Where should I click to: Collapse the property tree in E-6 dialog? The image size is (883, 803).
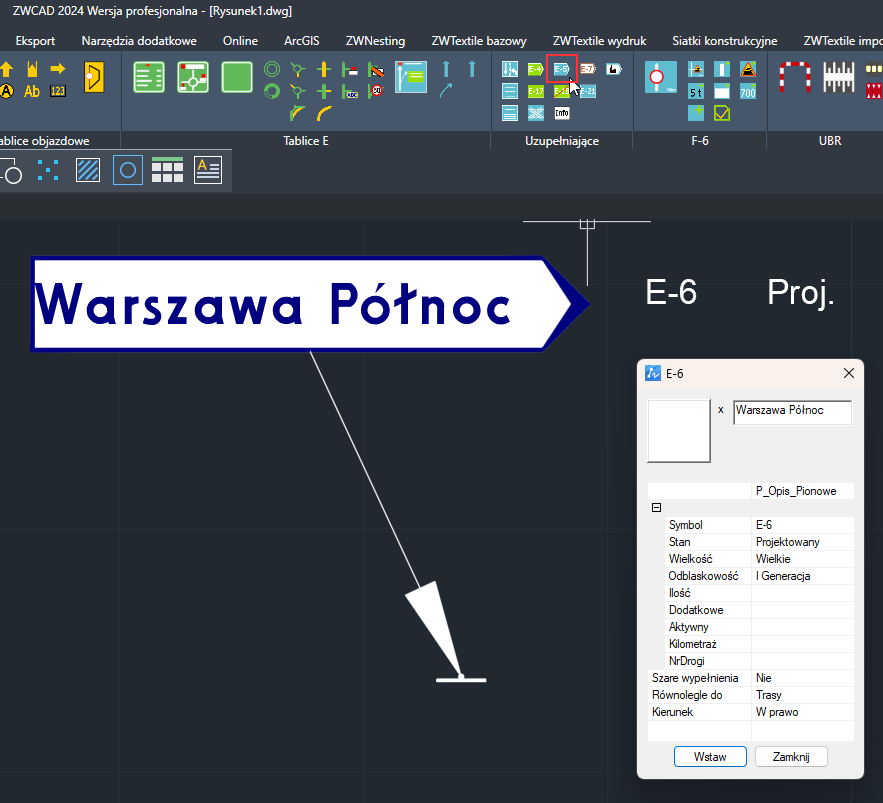(x=657, y=508)
